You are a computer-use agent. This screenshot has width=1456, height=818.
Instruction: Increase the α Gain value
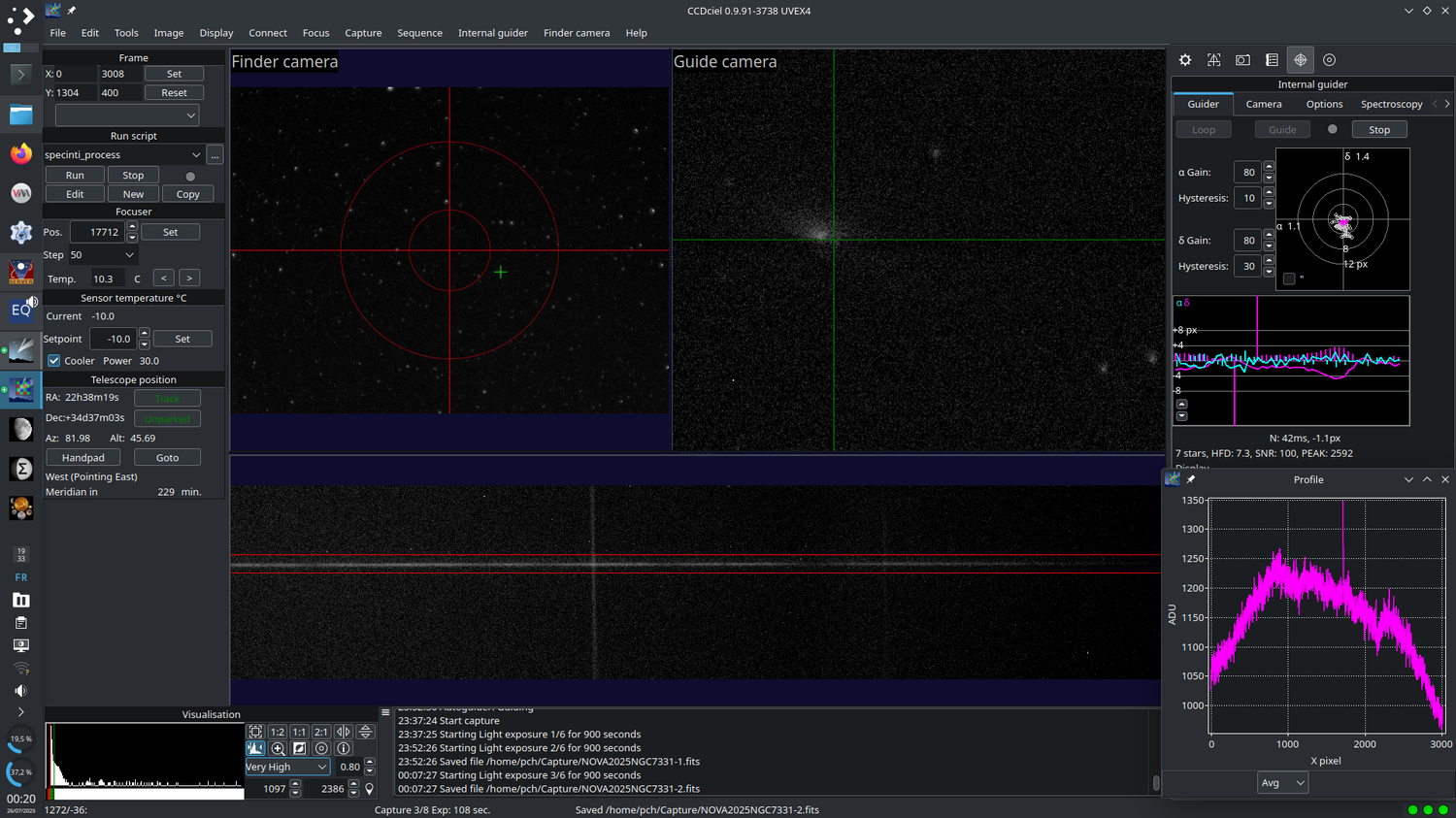1269,167
